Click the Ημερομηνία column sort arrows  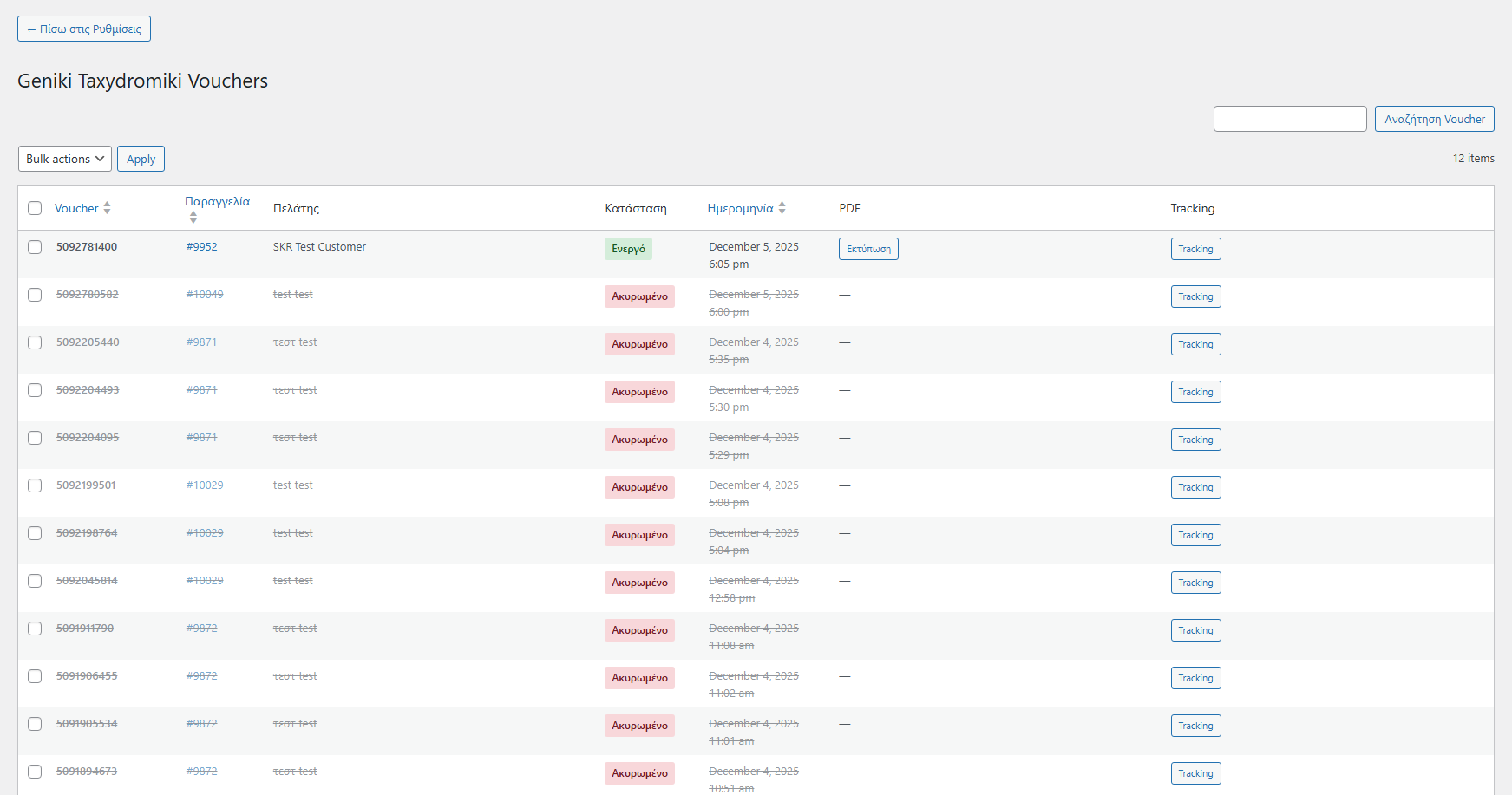coord(782,208)
